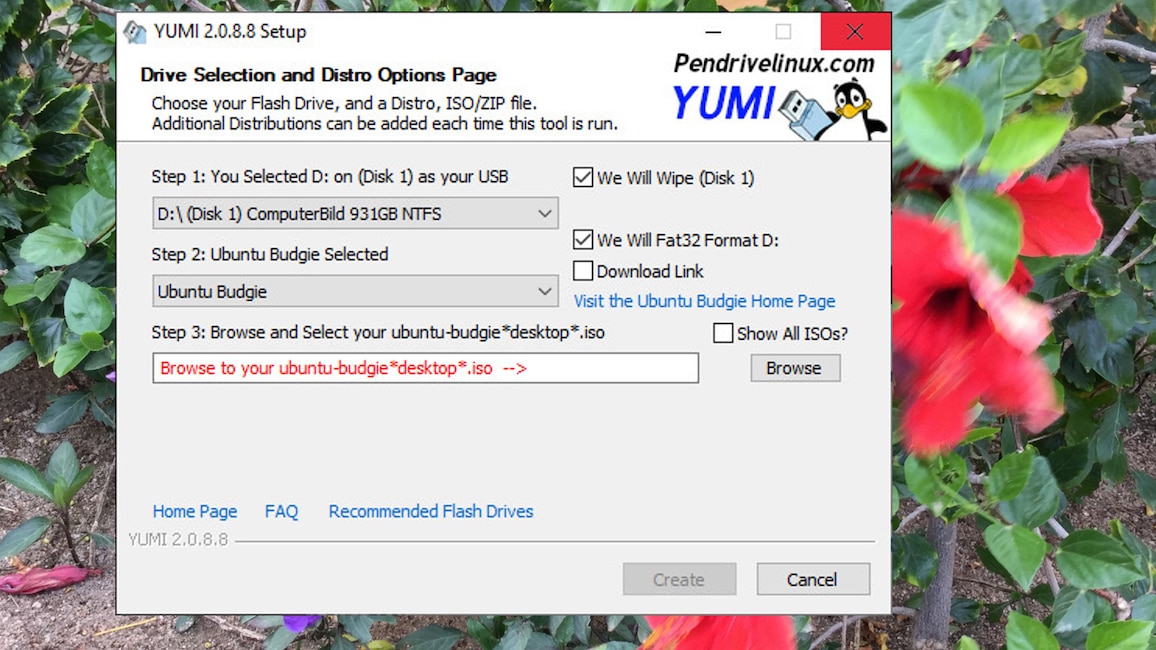Open the Ubuntu Budgie Home Page link
This screenshot has height=650, width=1156.
[704, 301]
